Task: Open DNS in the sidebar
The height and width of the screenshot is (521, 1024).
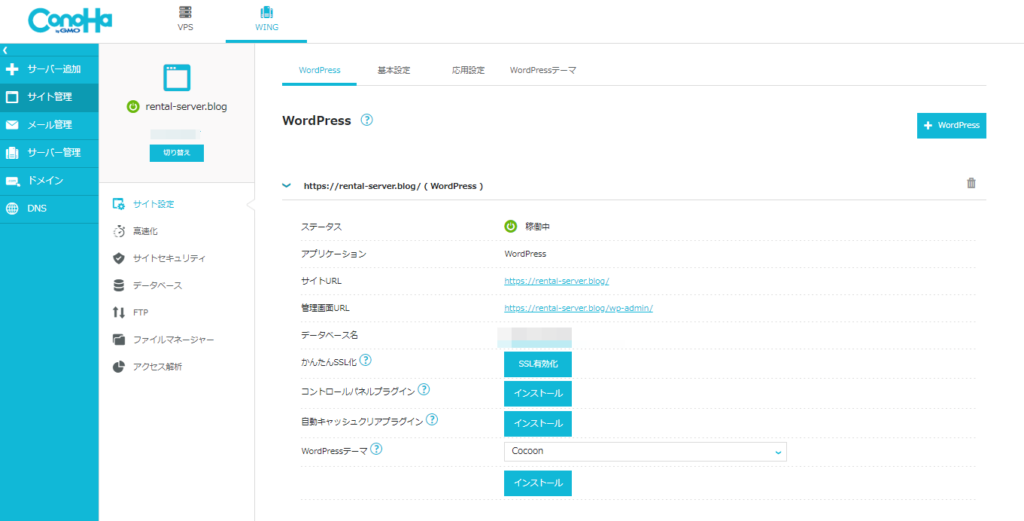Action: (50, 209)
